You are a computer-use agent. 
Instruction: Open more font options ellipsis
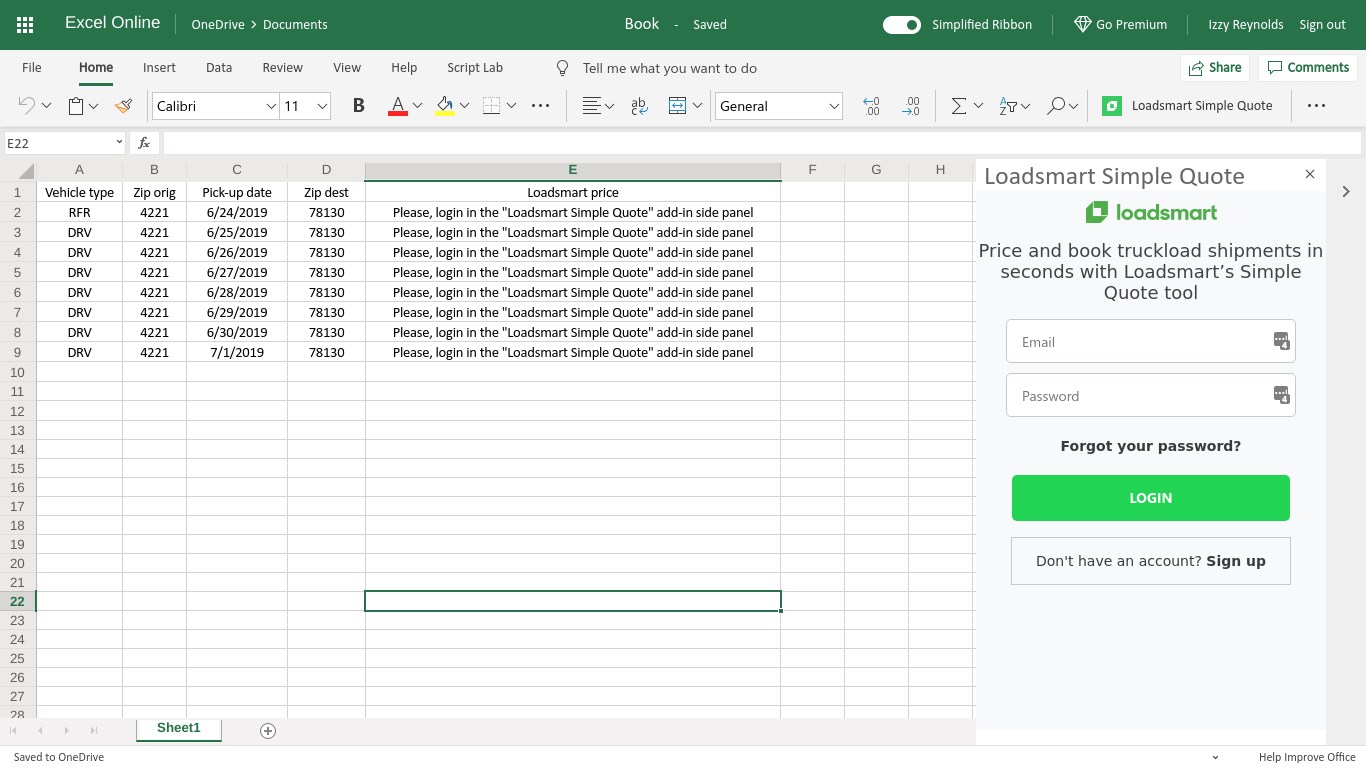(540, 106)
